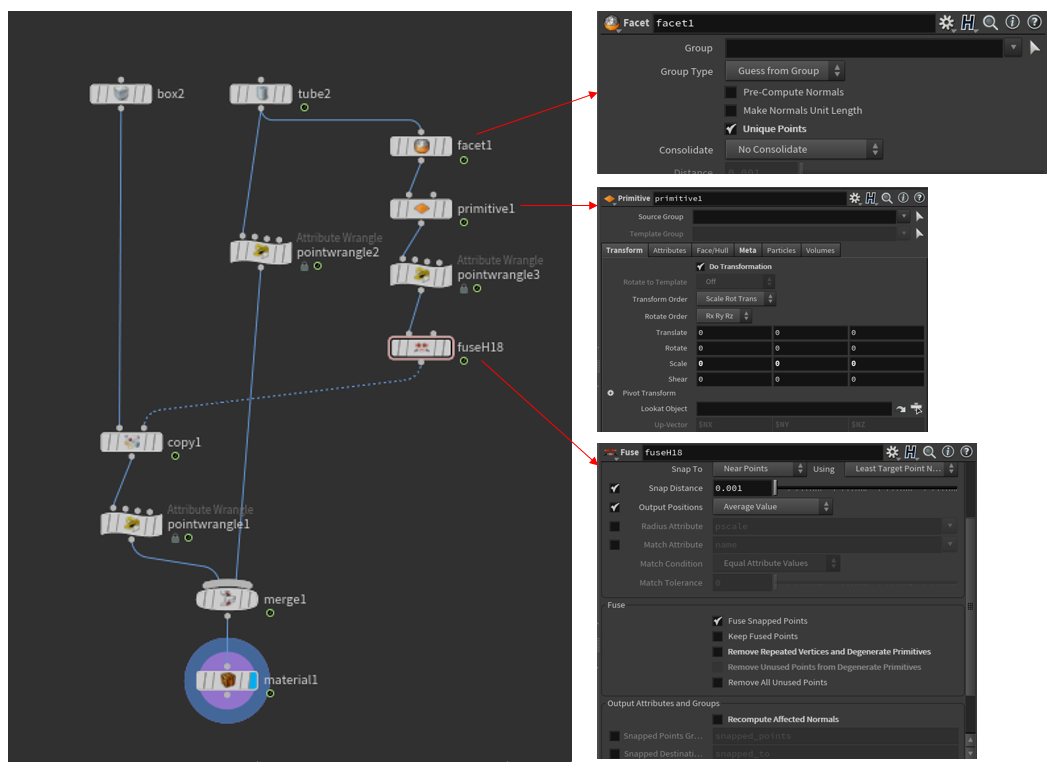This screenshot has width=1061, height=772.
Task: Enable Keep Fused Points
Action: (x=717, y=636)
